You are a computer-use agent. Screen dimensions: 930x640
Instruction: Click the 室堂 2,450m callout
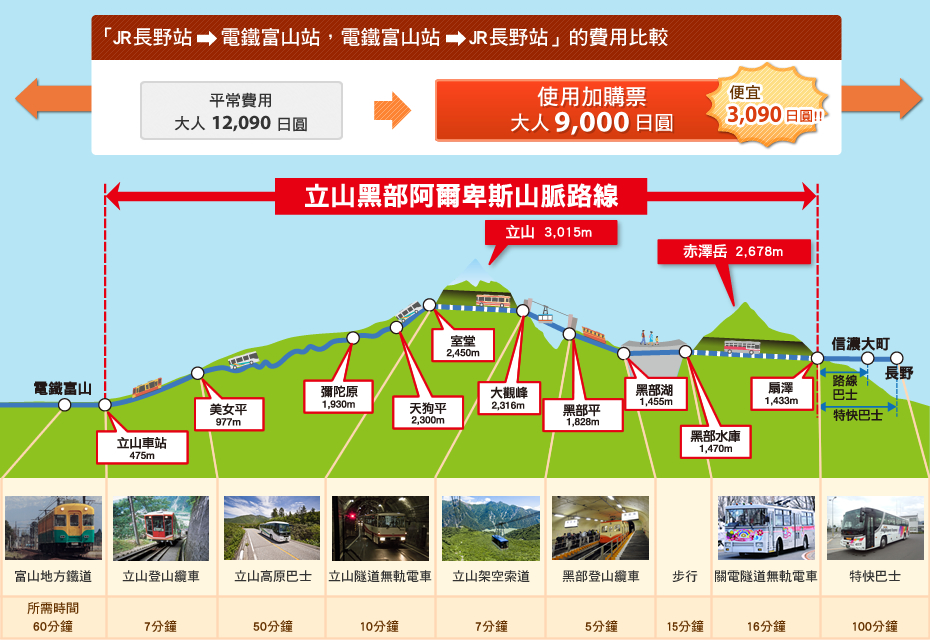463,345
